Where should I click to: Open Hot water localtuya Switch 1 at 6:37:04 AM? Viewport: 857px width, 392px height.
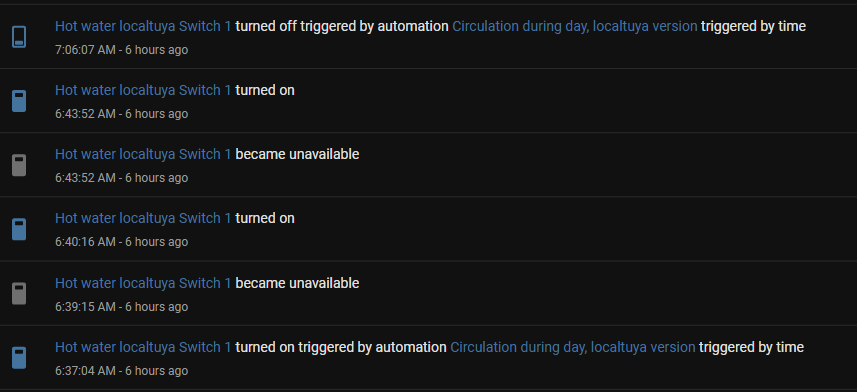143,347
